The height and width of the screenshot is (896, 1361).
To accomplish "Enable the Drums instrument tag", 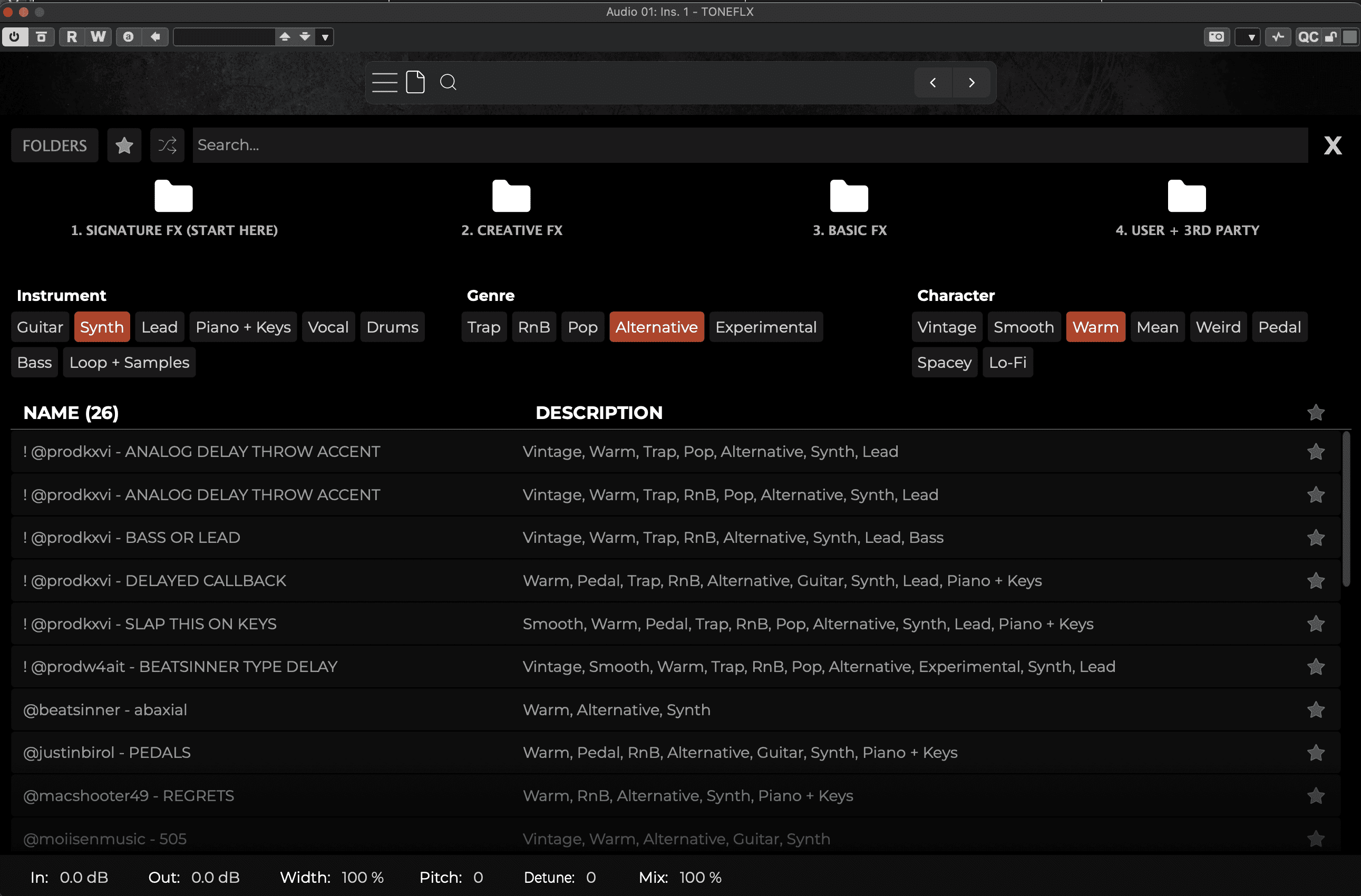I will click(x=392, y=327).
